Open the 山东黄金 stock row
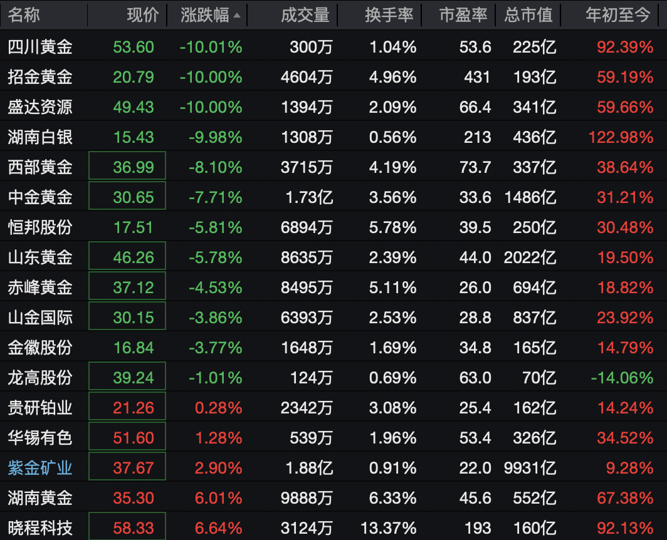The width and height of the screenshot is (667, 540). [40, 257]
